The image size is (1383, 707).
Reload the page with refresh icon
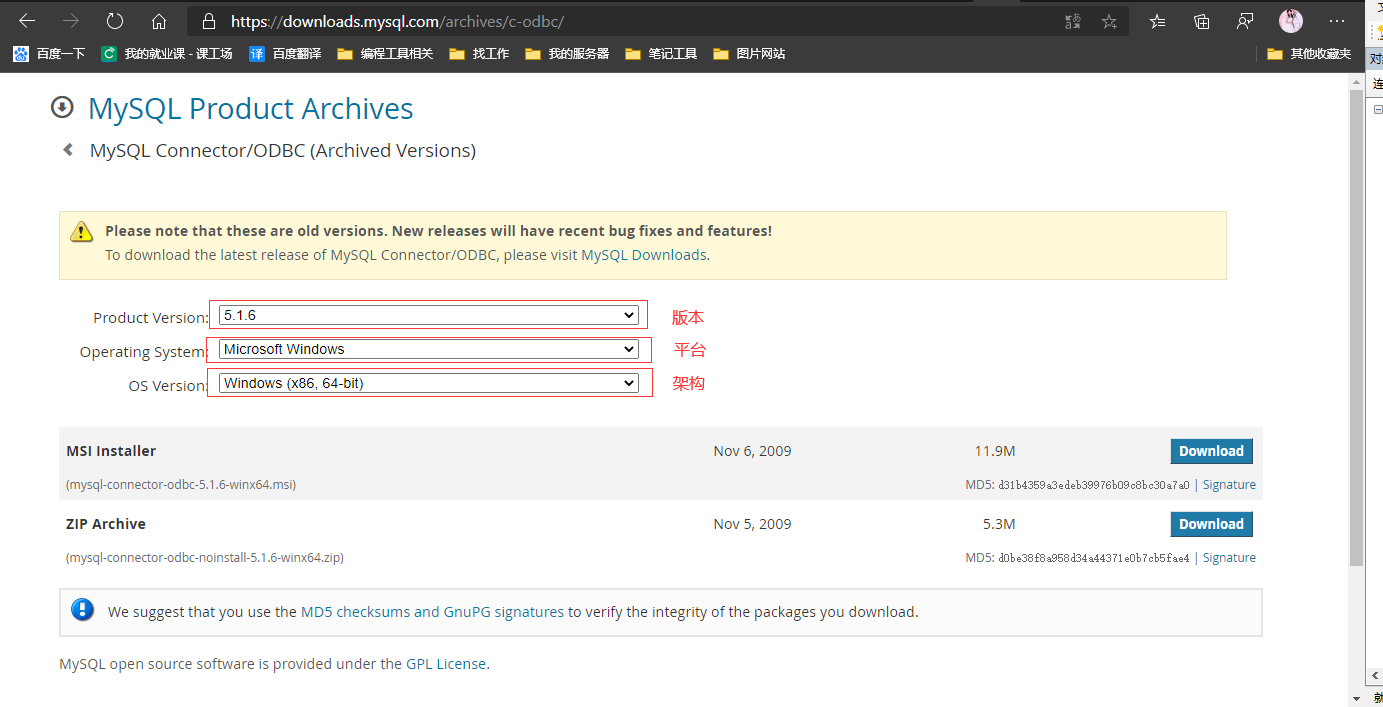(115, 21)
